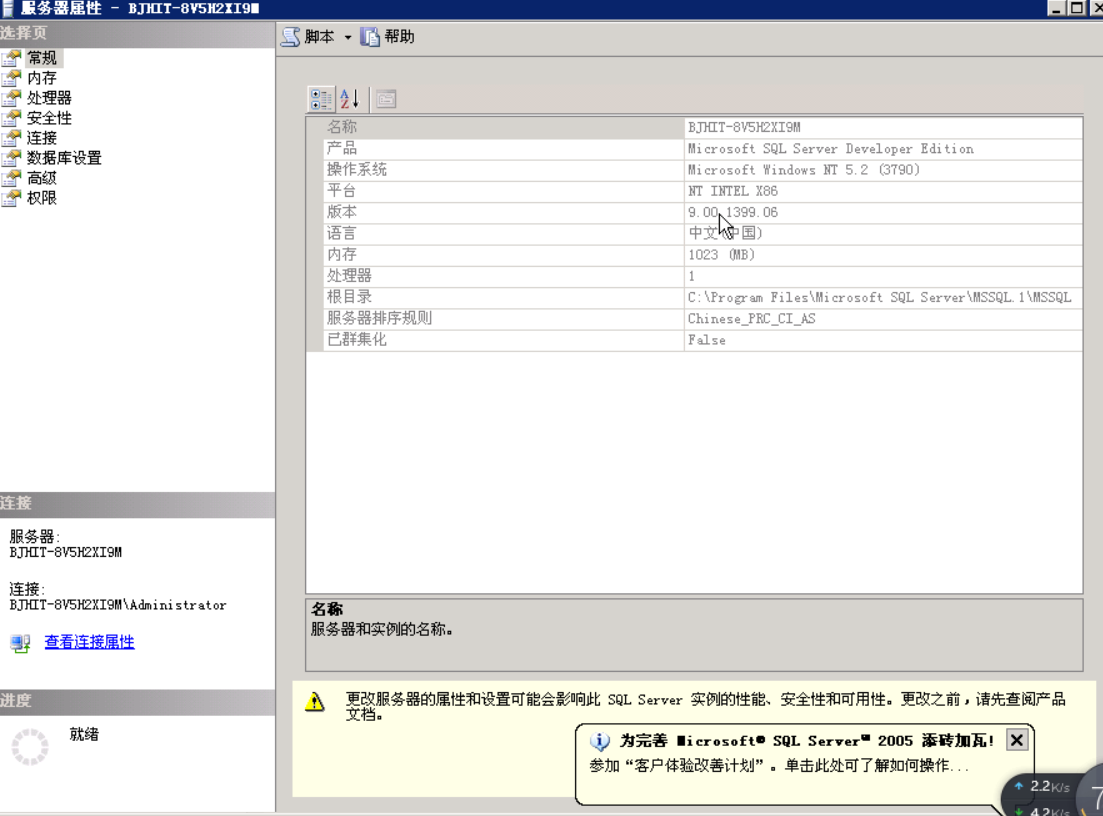Click the value NT INTEL X86

click(732, 191)
